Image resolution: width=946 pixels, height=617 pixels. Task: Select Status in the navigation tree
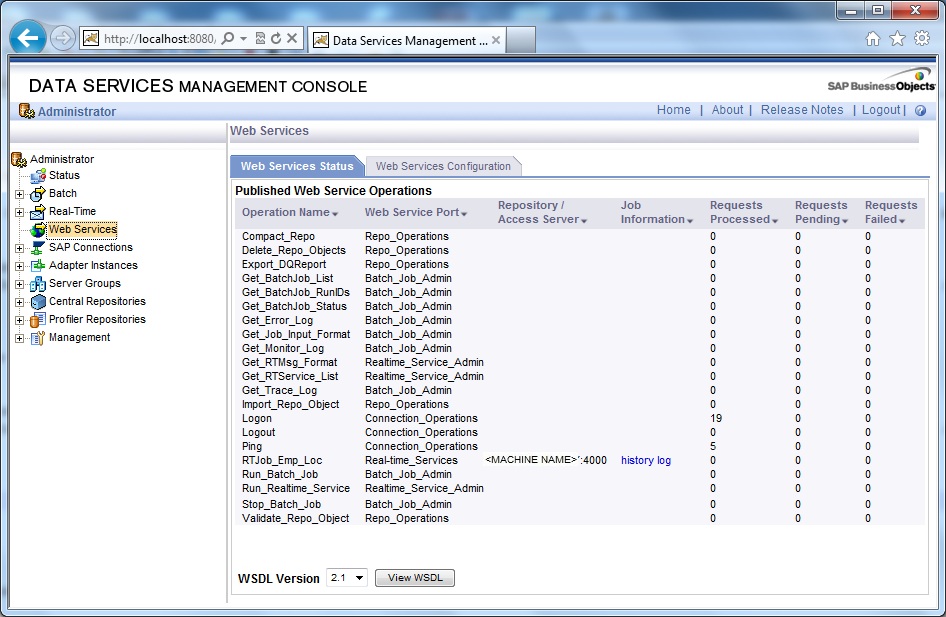[x=64, y=176]
